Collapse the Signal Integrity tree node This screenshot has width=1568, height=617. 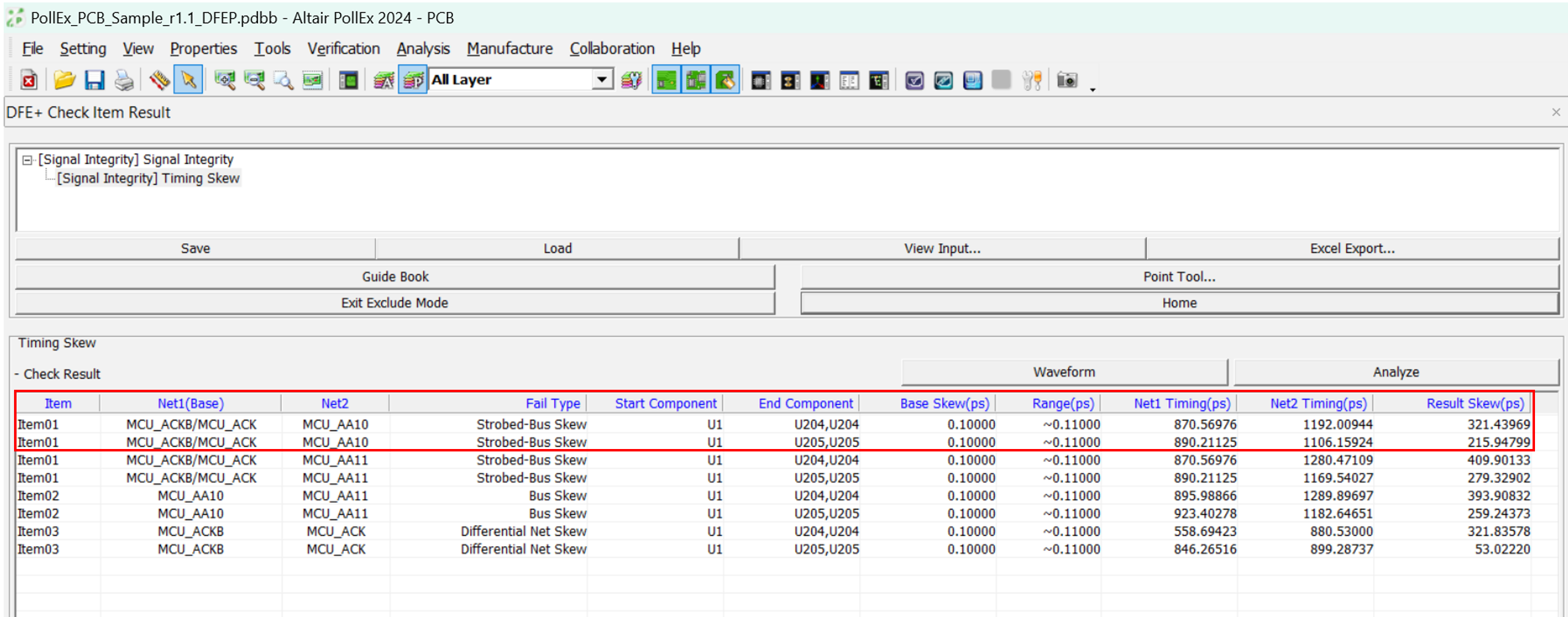27,160
